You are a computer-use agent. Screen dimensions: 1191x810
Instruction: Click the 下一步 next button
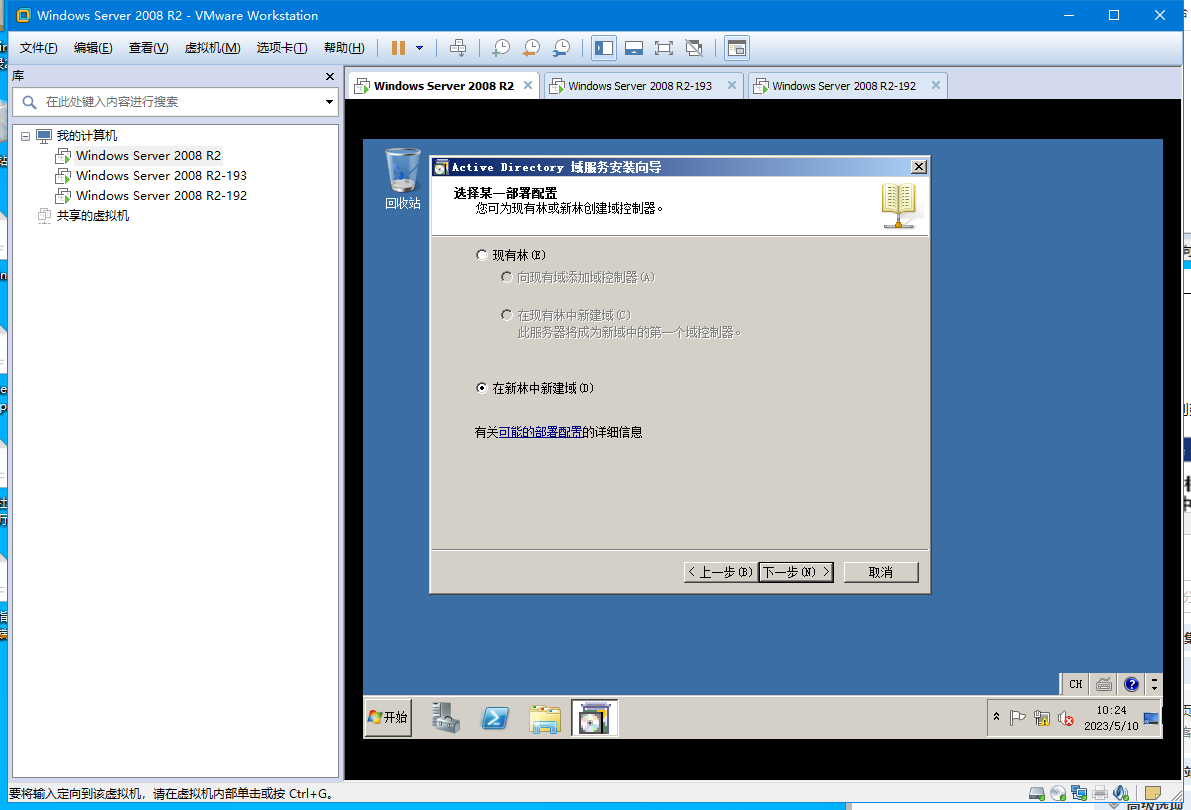pyautogui.click(x=796, y=572)
